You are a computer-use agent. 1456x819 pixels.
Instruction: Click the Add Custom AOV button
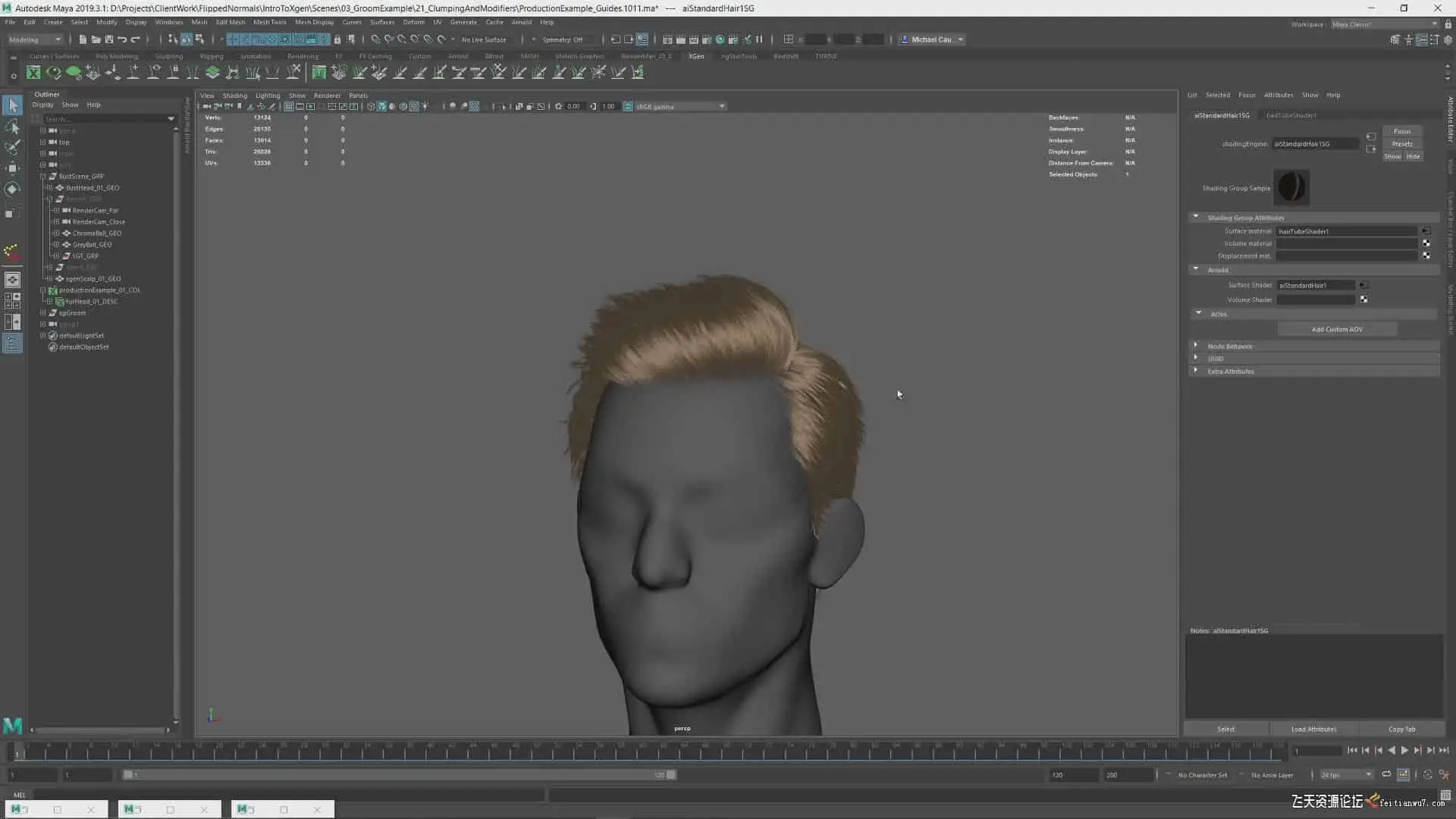point(1336,329)
